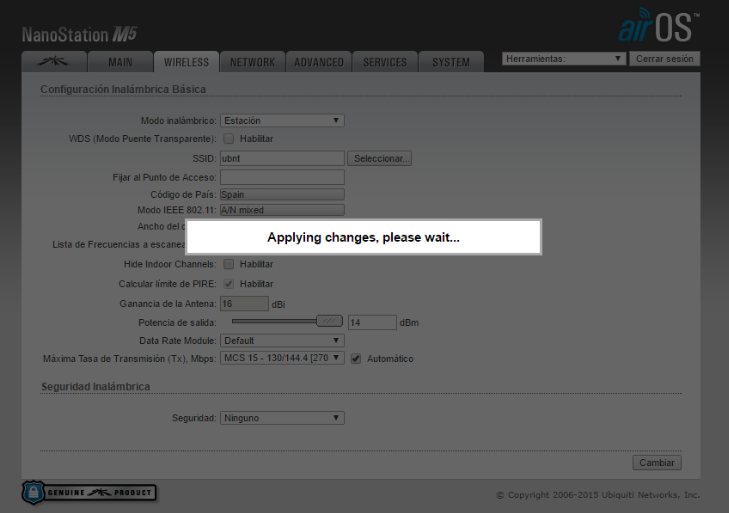Focus the Fijar al Punto de Acceso field
The image size is (729, 513).
[282, 177]
